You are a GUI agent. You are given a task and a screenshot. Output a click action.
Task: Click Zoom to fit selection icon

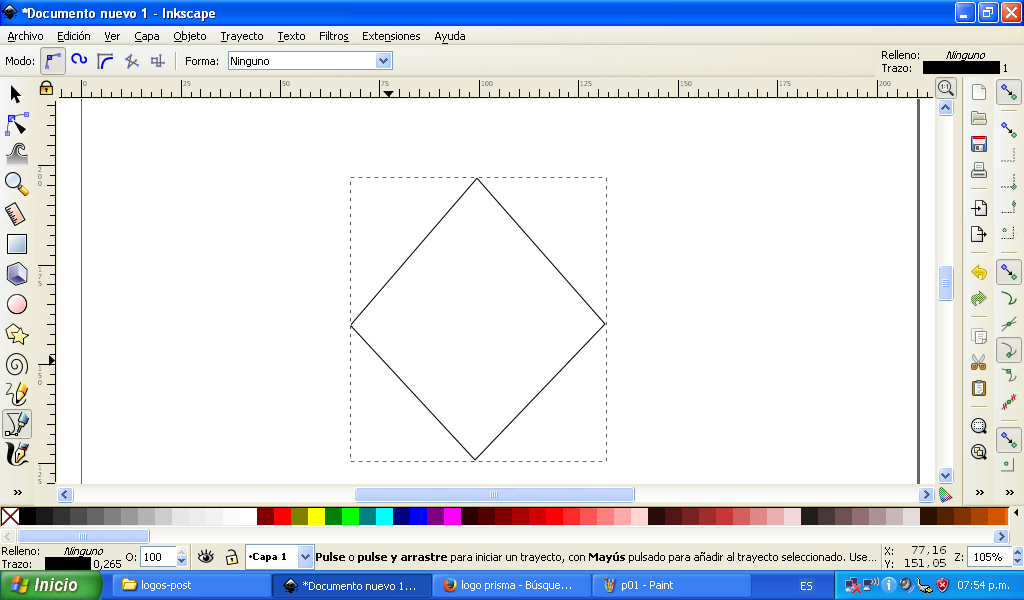tap(978, 426)
